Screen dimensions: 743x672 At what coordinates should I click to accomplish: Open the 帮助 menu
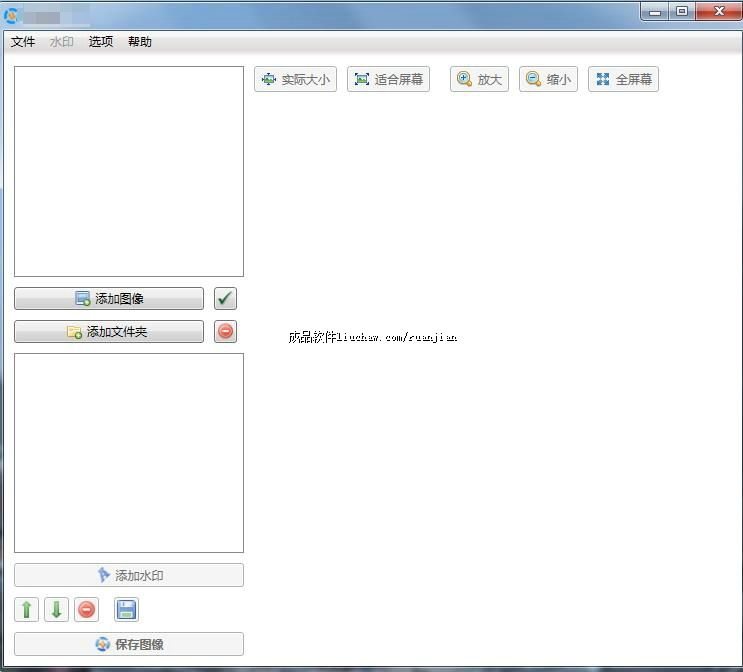140,42
